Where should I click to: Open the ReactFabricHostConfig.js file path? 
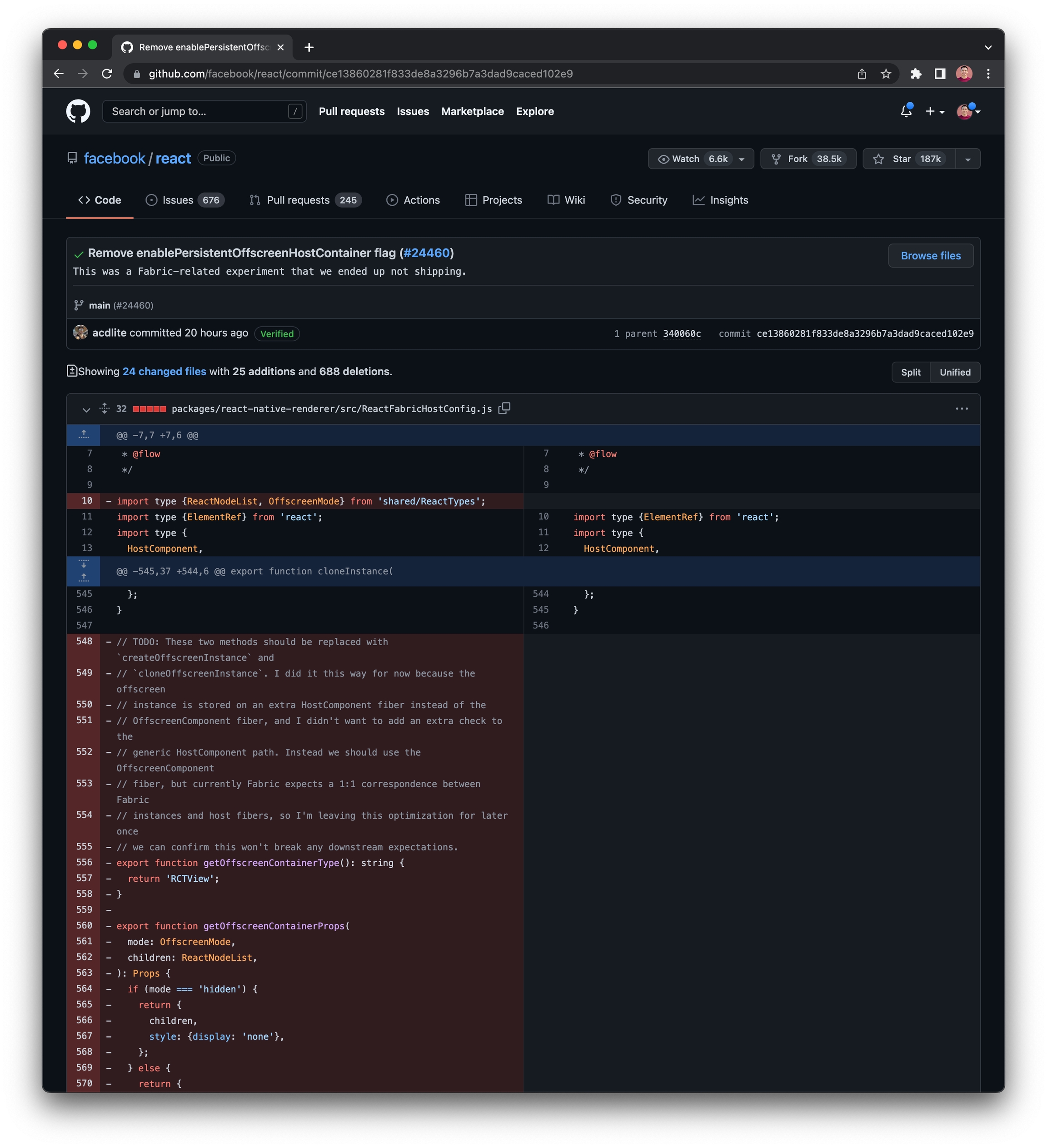click(x=332, y=409)
